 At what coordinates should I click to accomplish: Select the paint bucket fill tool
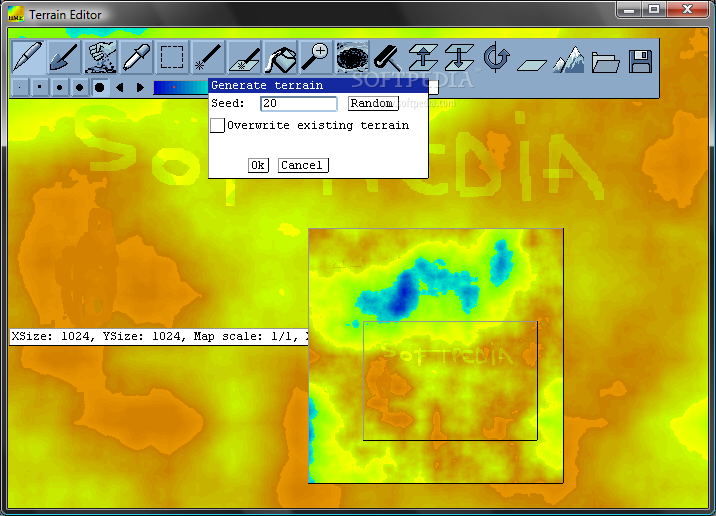click(x=280, y=57)
